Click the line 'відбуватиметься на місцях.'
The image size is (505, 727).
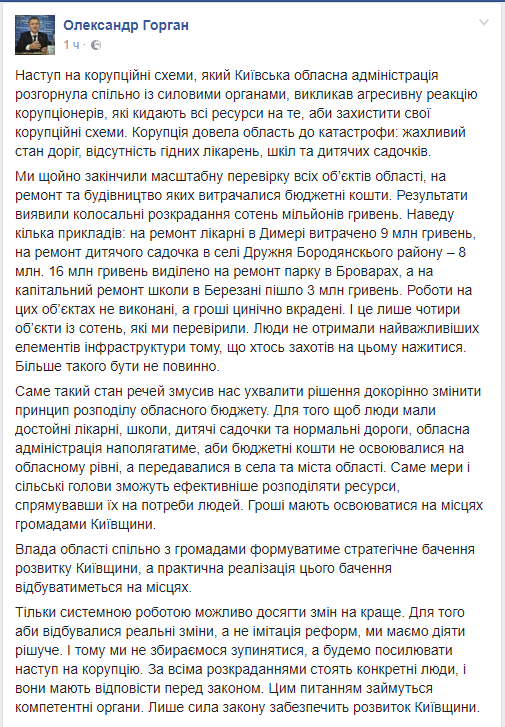tap(103, 587)
